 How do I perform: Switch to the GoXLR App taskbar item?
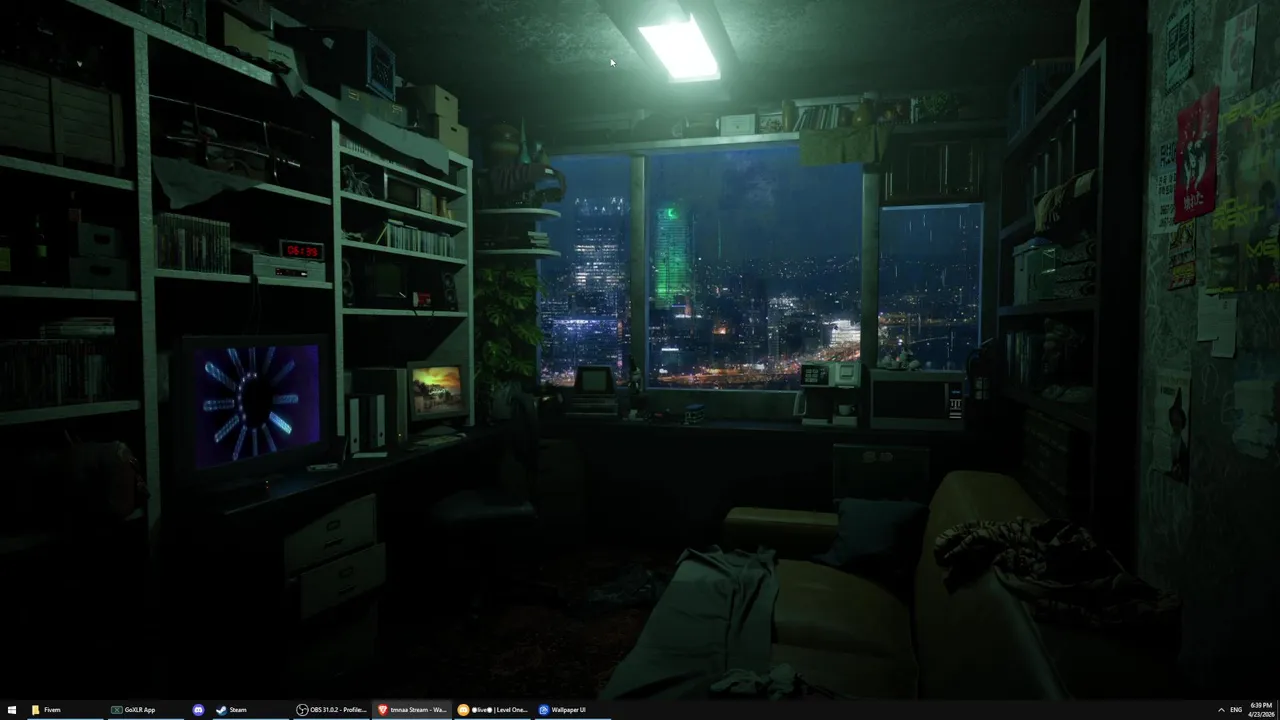pyautogui.click(x=145, y=710)
